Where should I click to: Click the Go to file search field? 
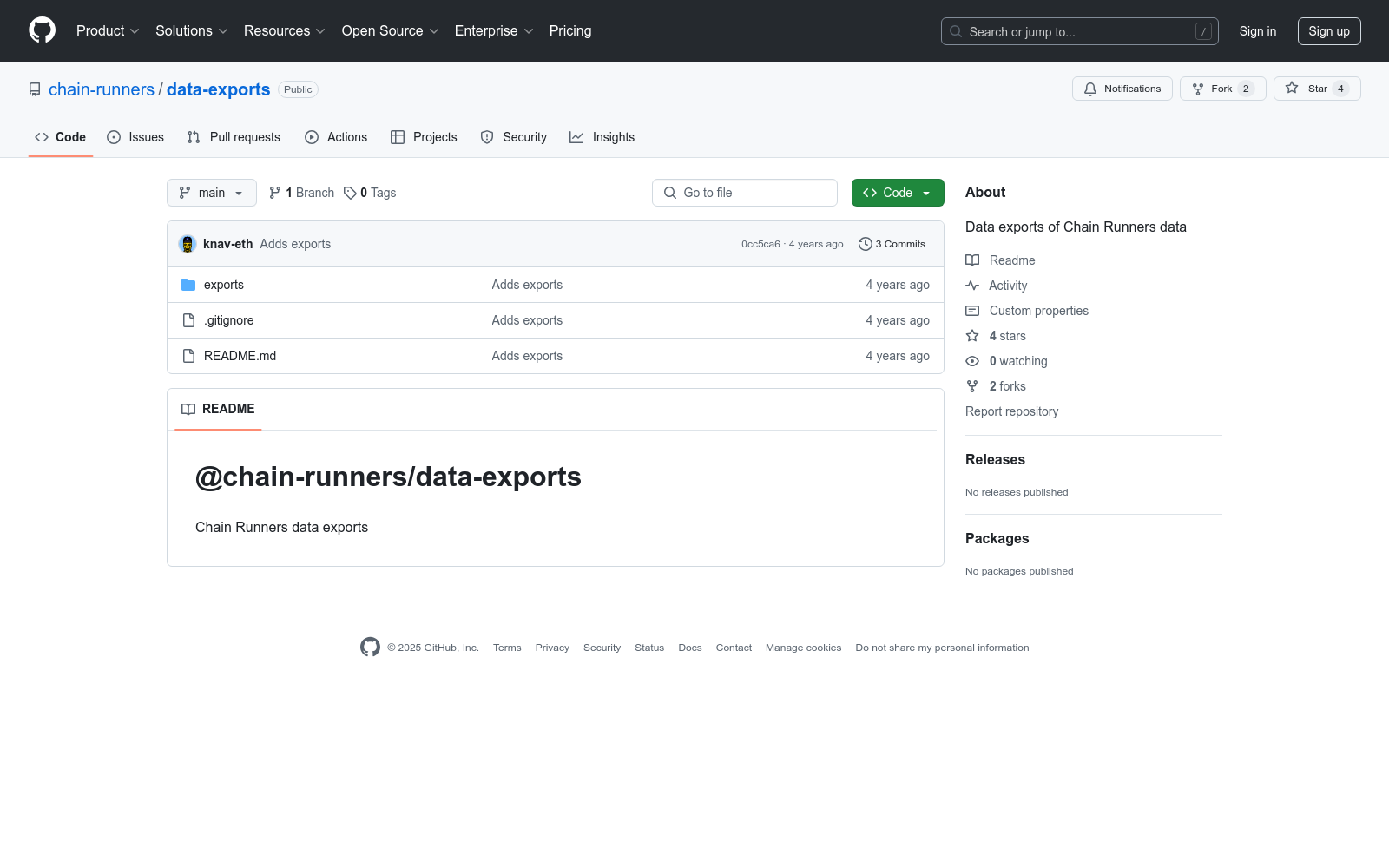tap(745, 193)
